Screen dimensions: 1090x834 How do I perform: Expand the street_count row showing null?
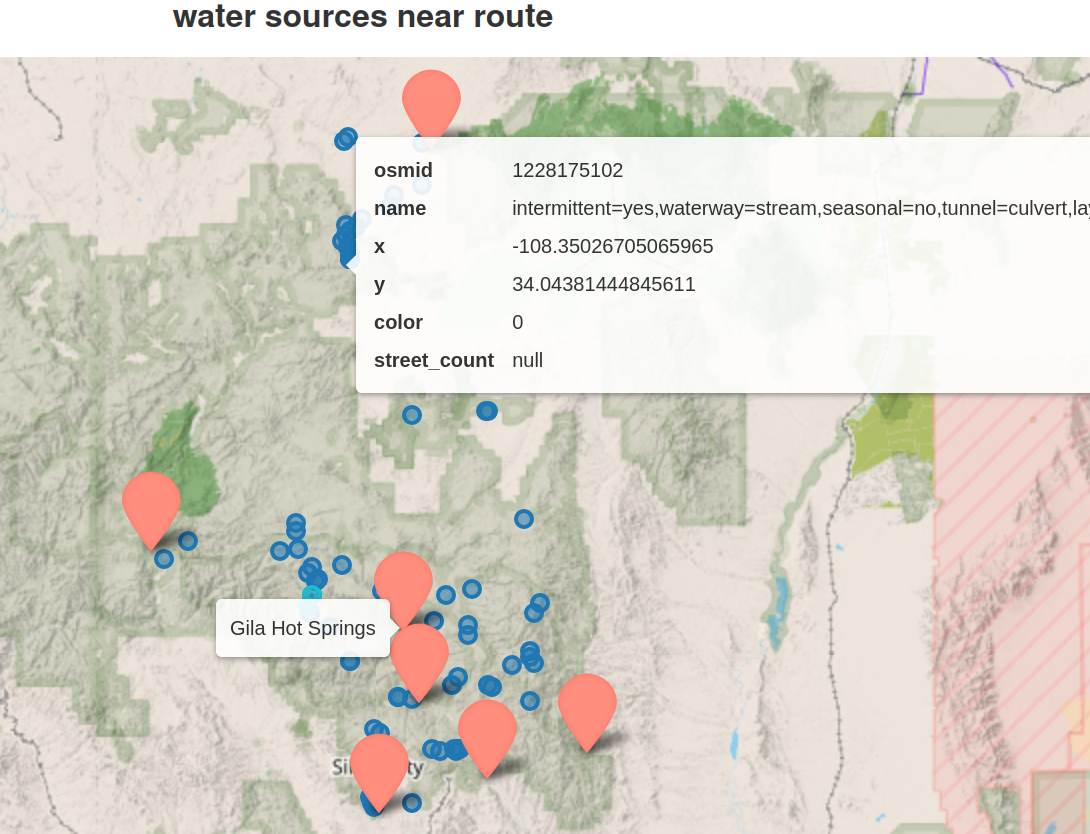click(x=527, y=360)
